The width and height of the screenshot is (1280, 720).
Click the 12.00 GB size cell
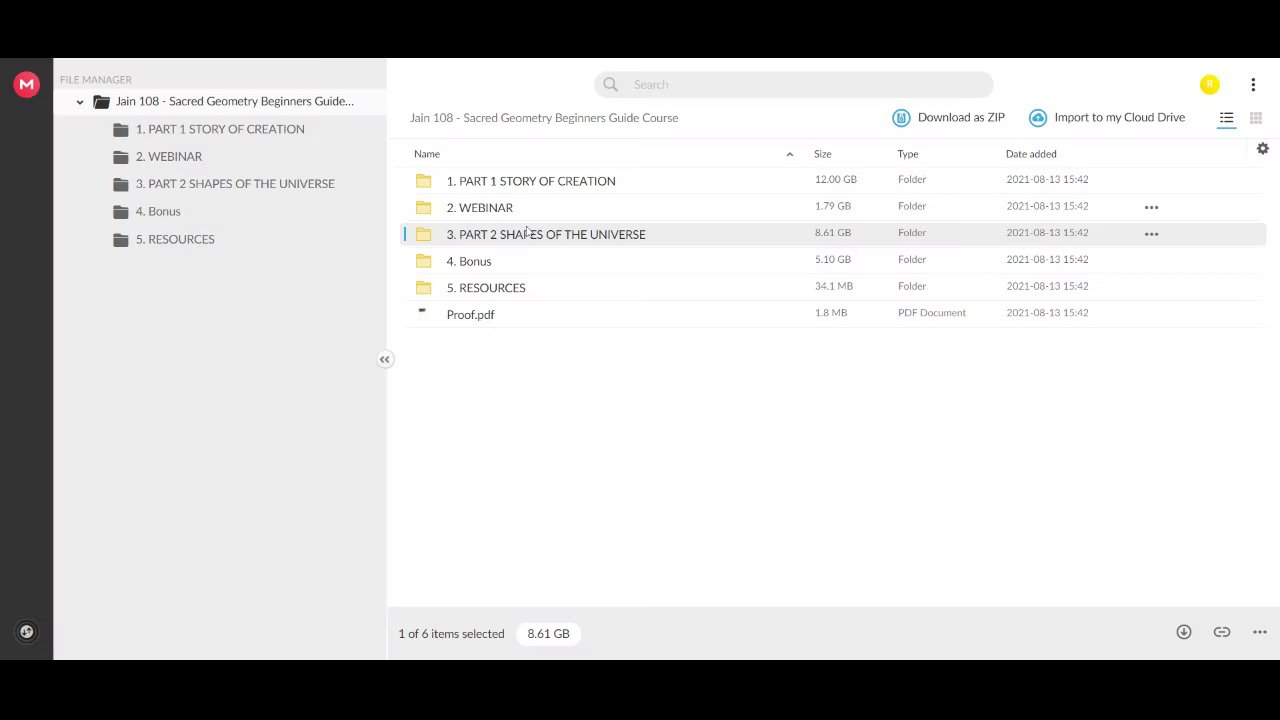click(x=836, y=180)
